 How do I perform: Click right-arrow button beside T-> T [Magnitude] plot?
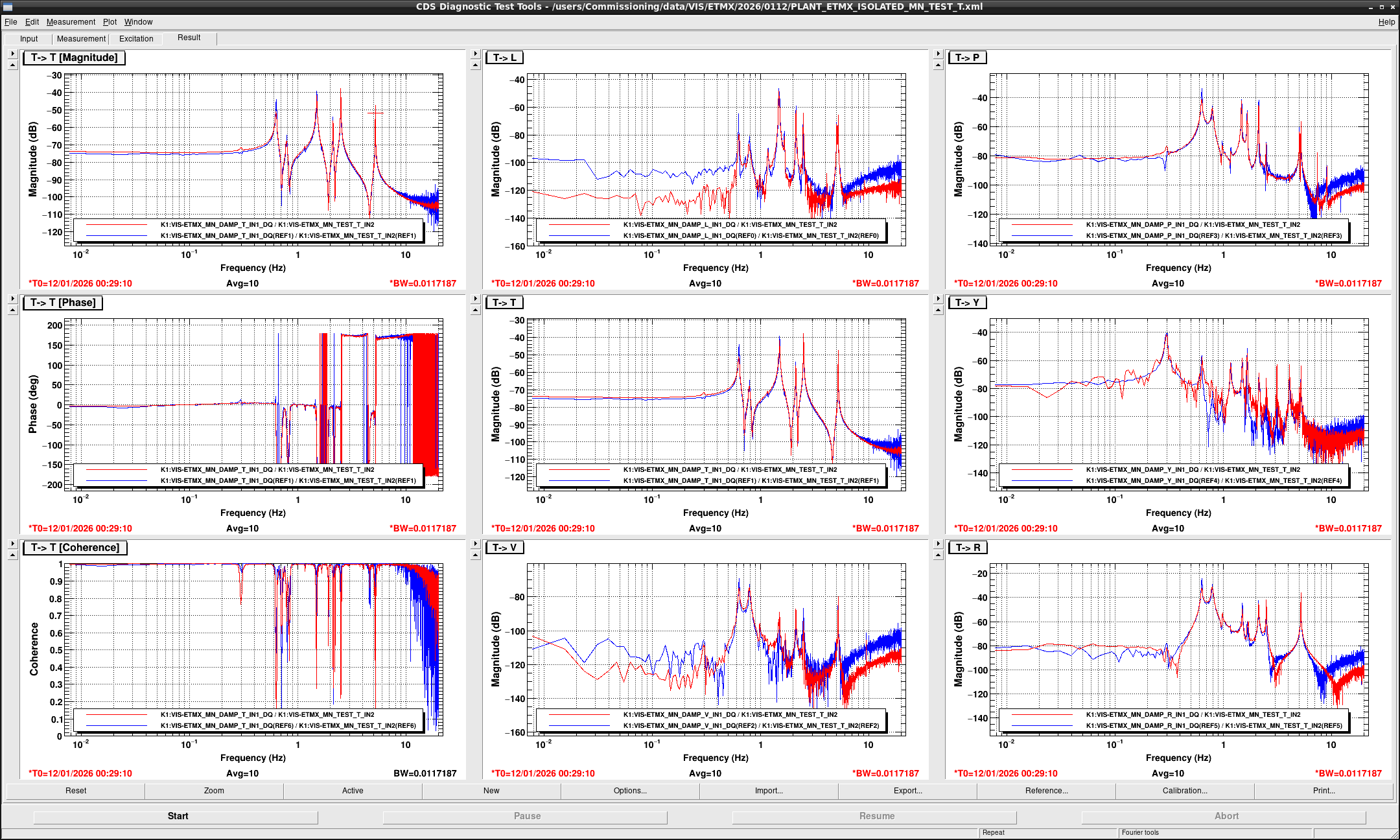point(12,54)
